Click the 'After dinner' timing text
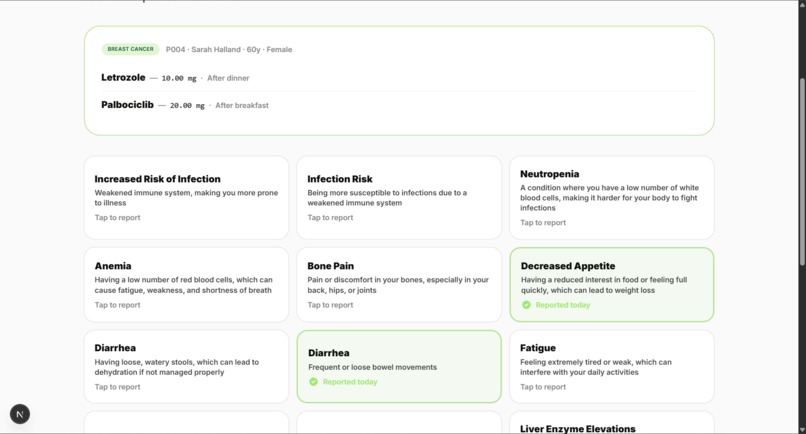The width and height of the screenshot is (806, 434). click(228, 78)
